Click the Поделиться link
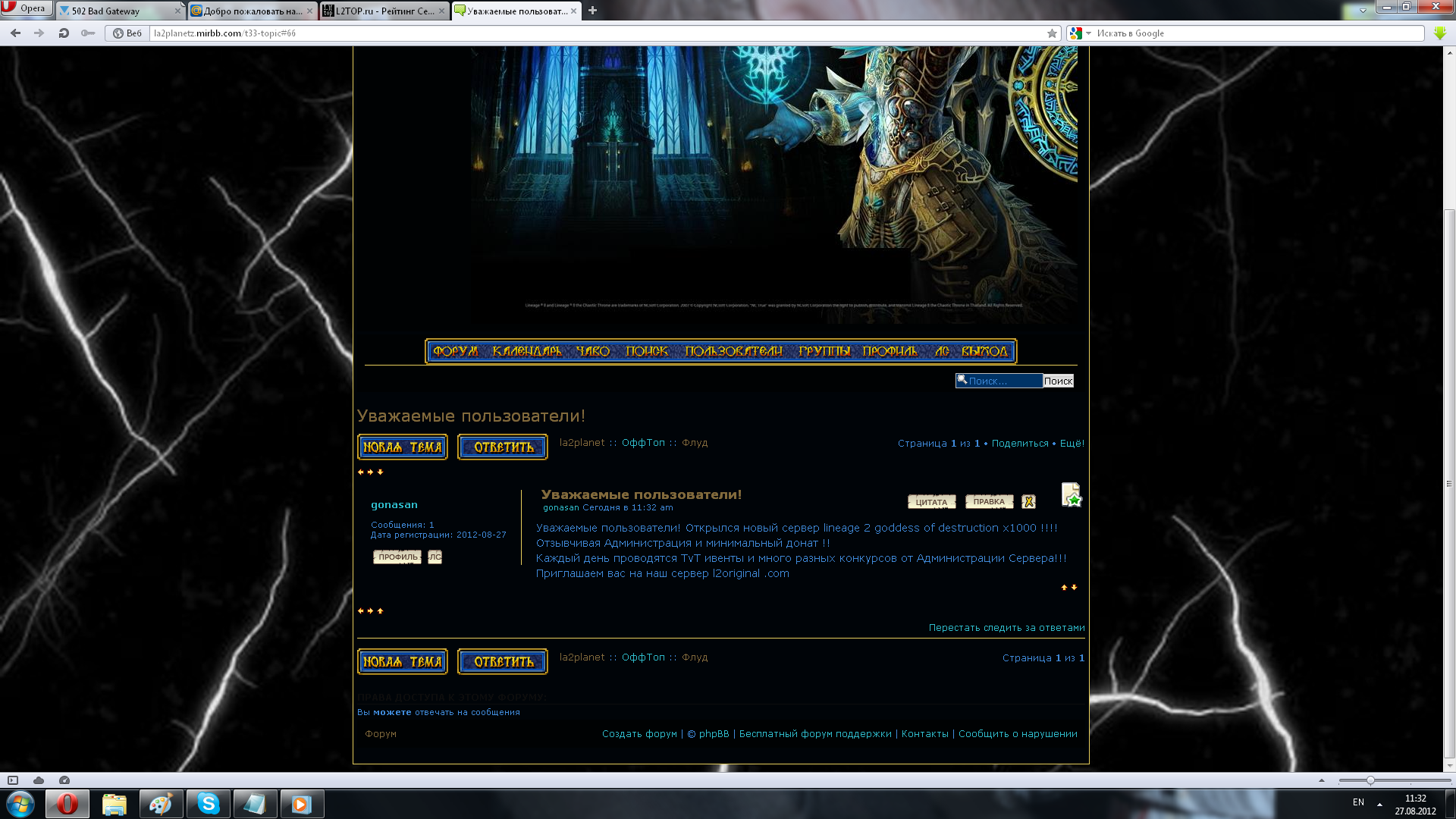 pyautogui.click(x=1020, y=443)
